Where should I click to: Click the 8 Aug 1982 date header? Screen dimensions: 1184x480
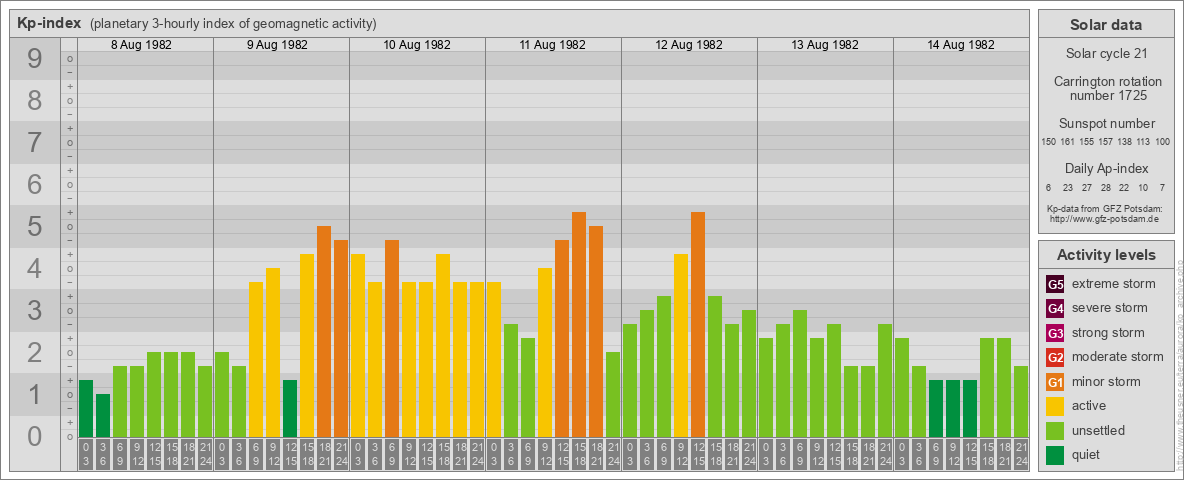click(x=141, y=45)
